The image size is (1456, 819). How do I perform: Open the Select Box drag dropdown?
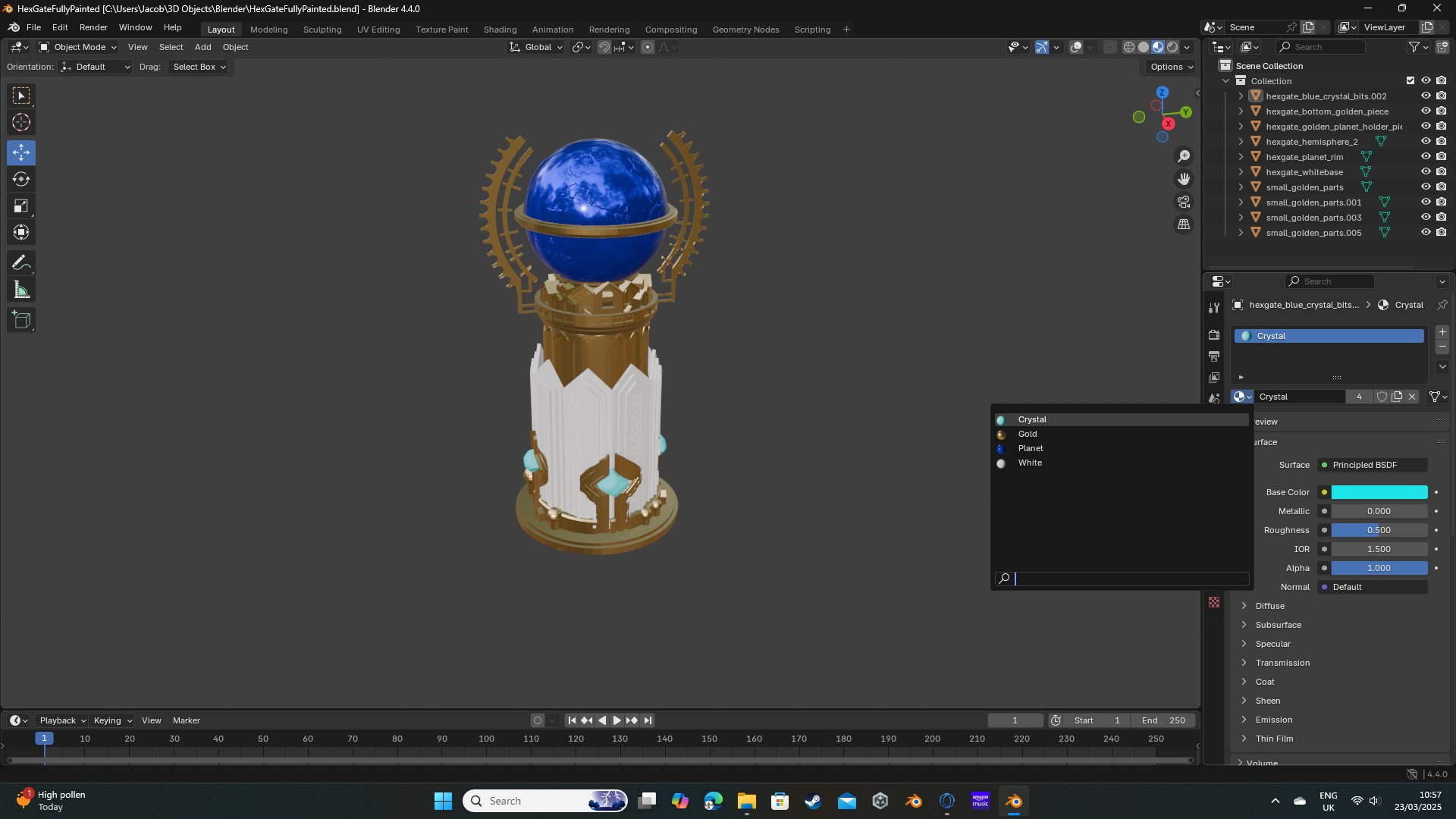pos(199,67)
